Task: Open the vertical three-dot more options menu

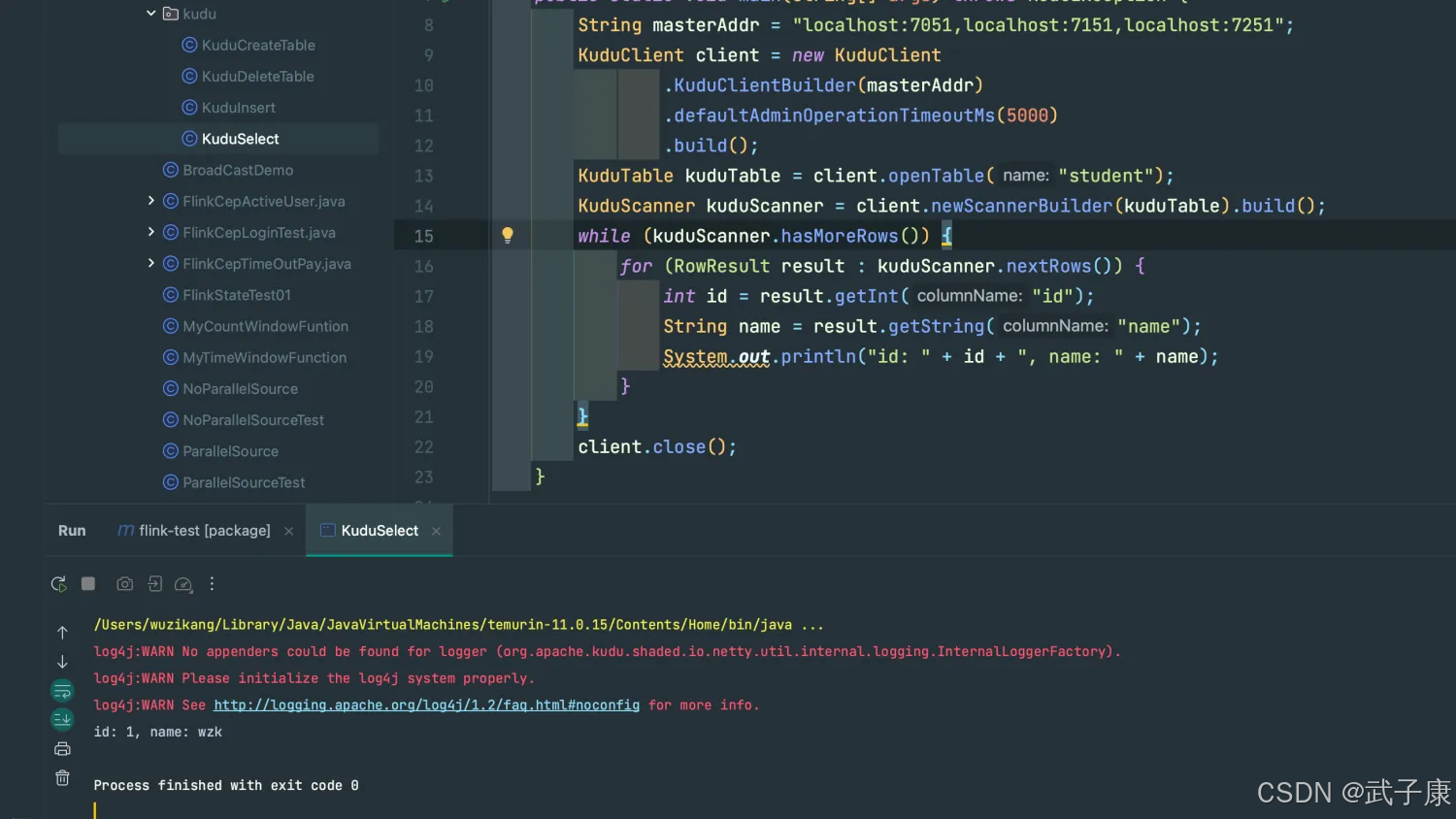Action: (212, 584)
